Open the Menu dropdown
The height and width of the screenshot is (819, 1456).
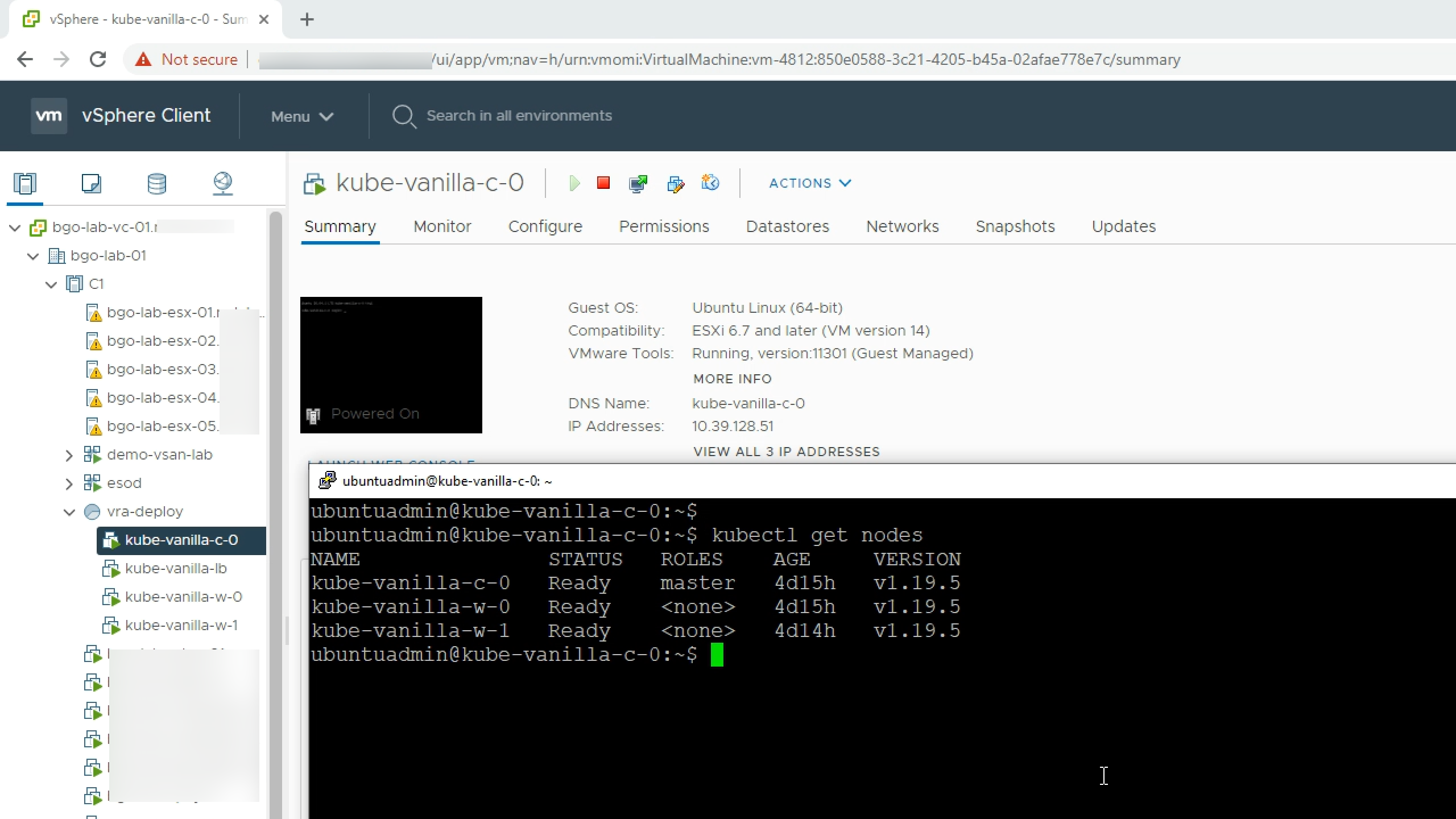click(x=302, y=116)
